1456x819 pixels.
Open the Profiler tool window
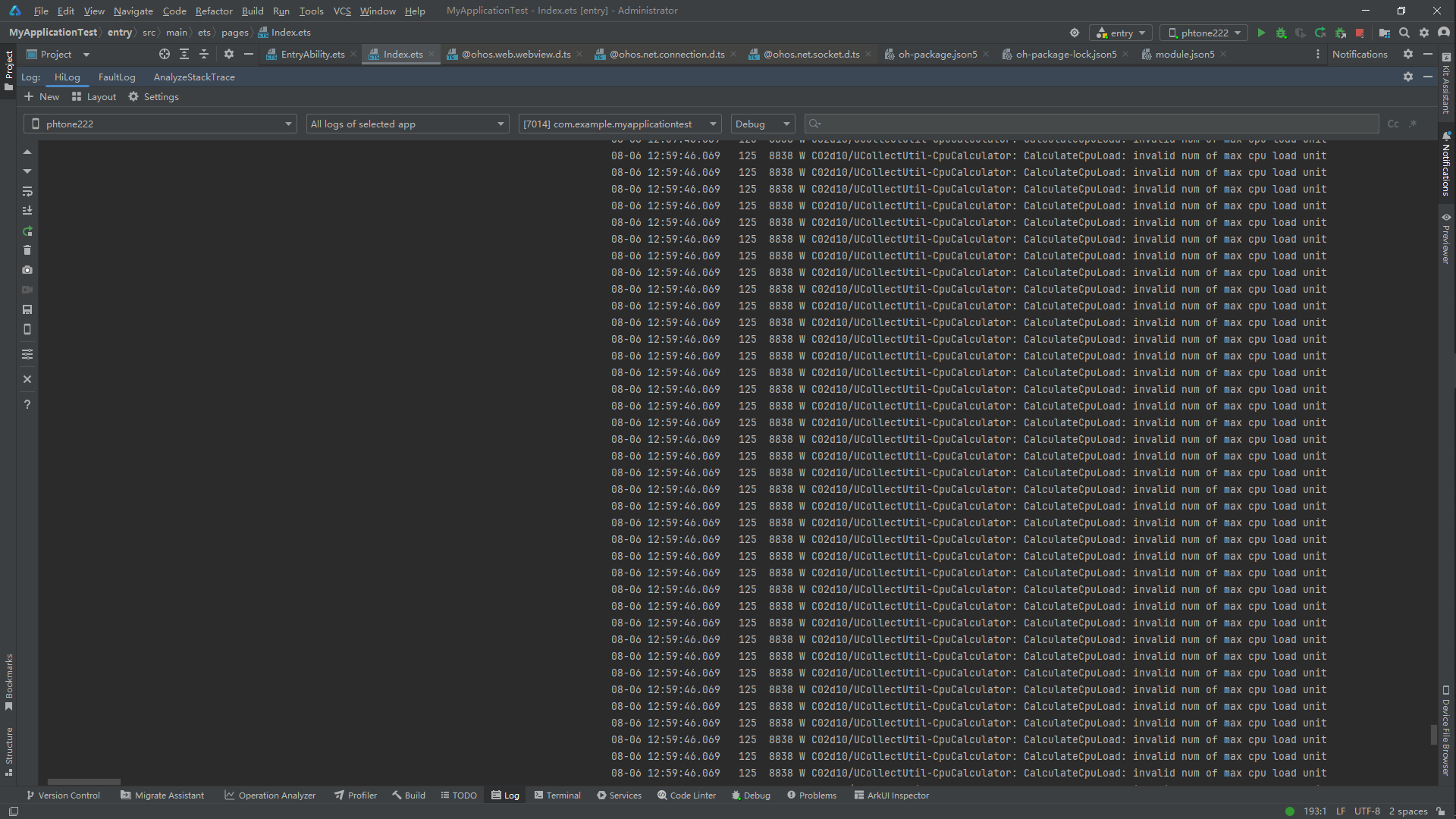tap(356, 795)
